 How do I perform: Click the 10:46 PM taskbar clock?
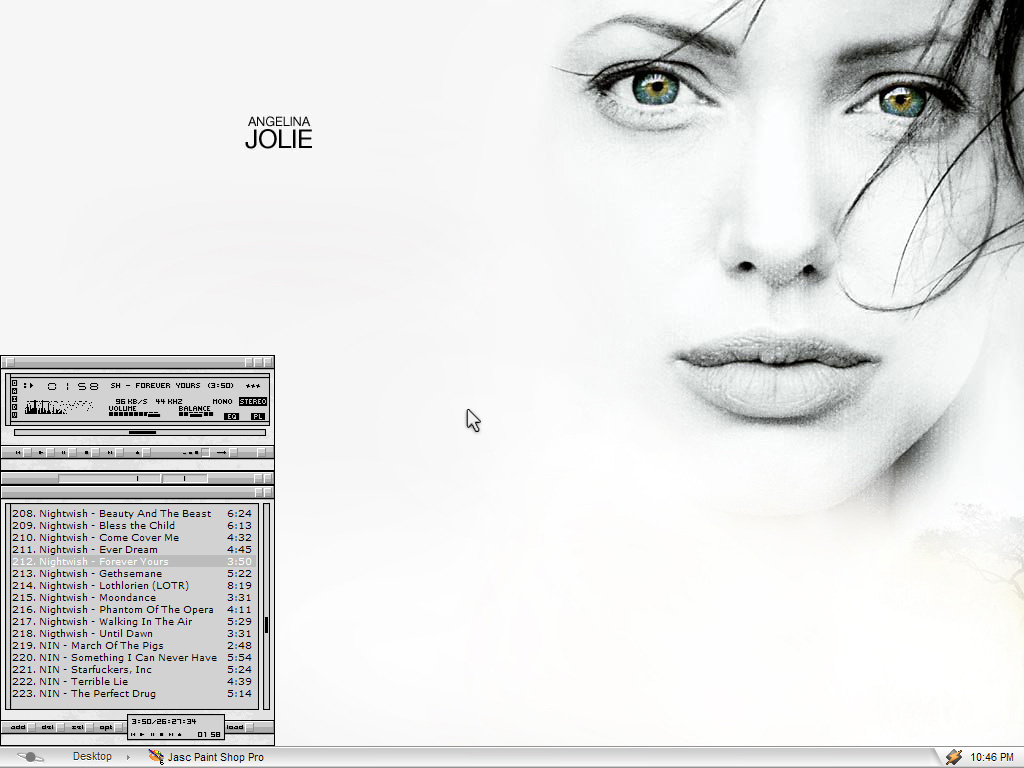tap(991, 757)
